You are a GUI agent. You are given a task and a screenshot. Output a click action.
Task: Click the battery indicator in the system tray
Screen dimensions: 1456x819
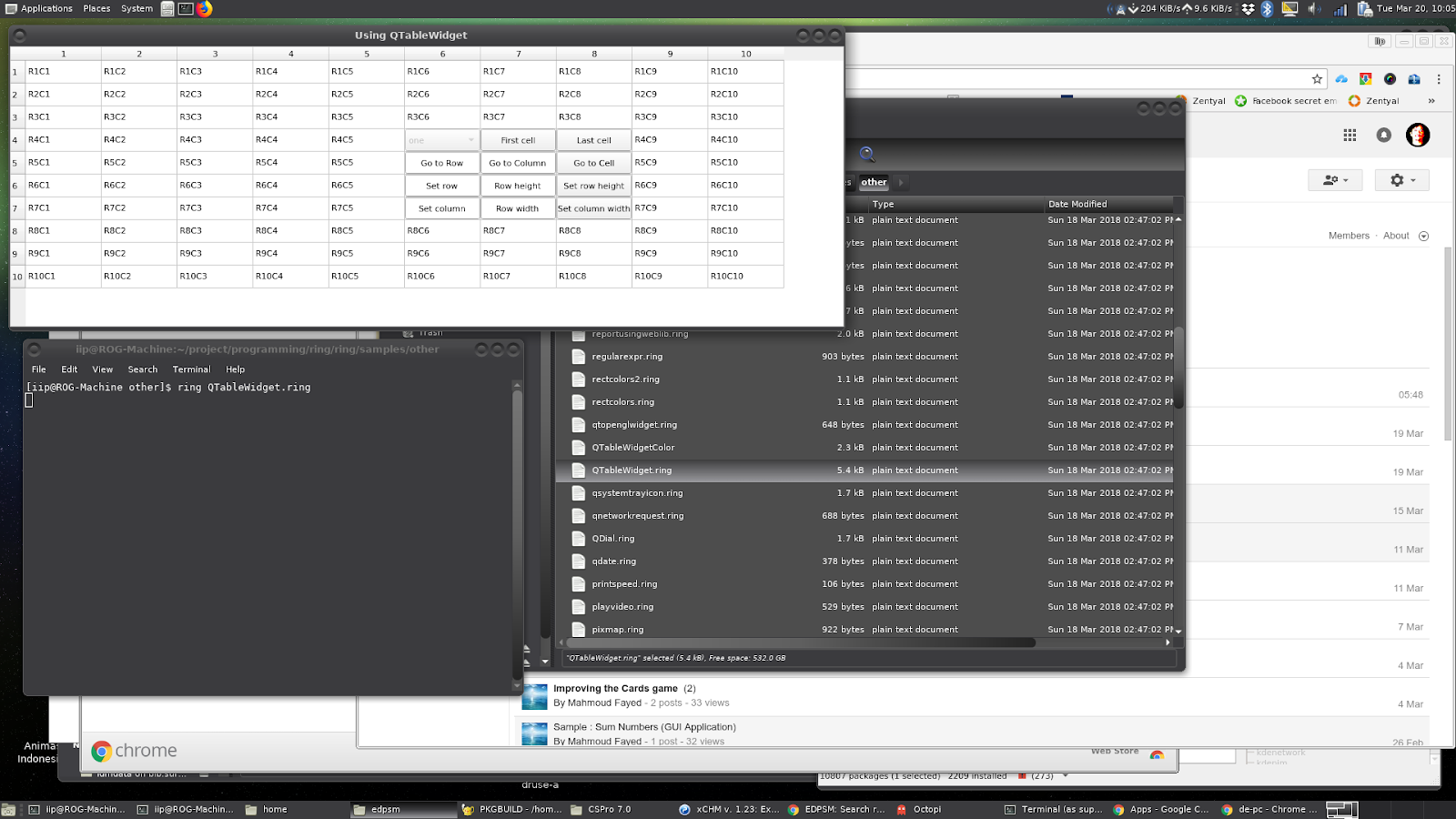click(1362, 8)
